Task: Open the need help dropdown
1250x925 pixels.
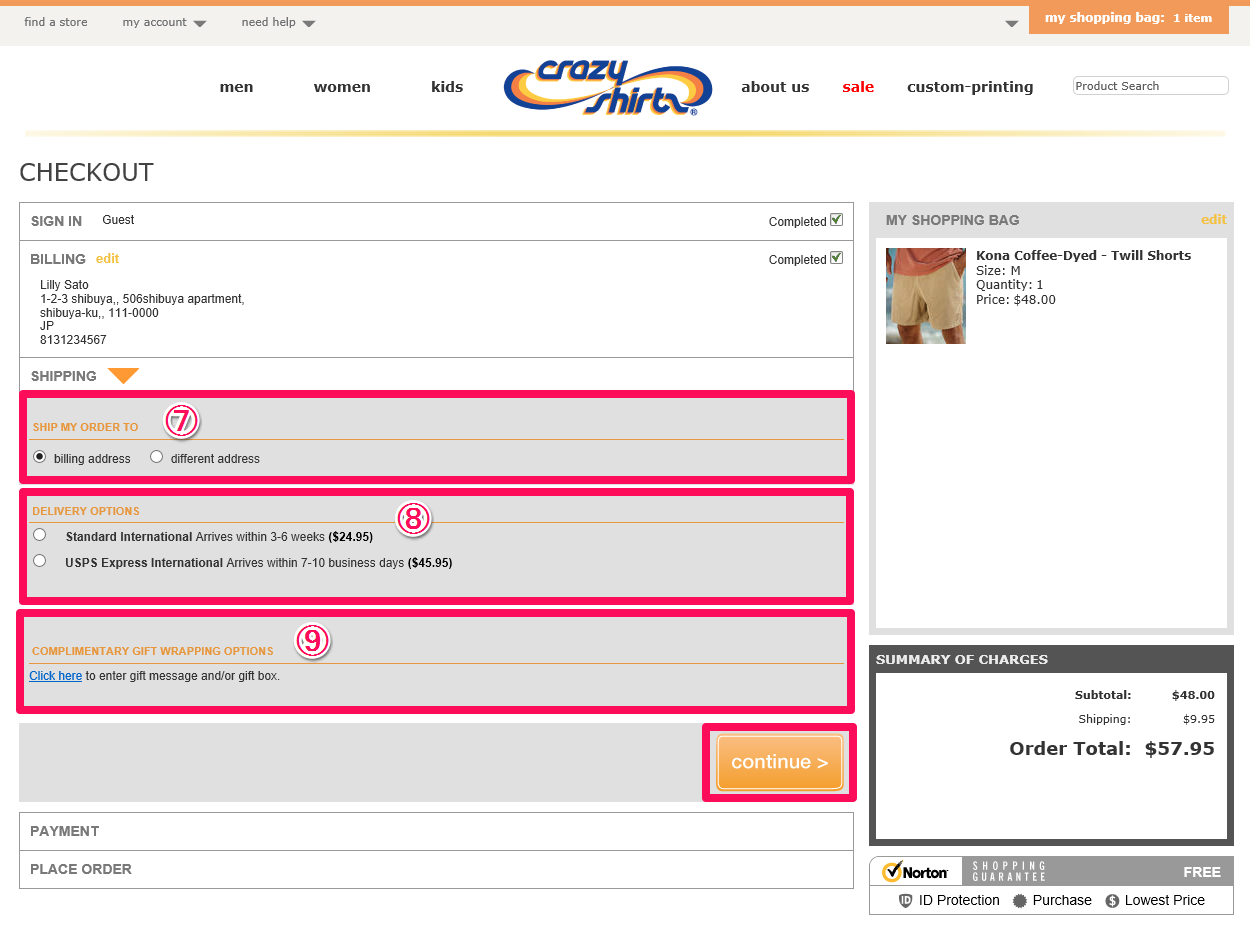Action: (x=278, y=22)
